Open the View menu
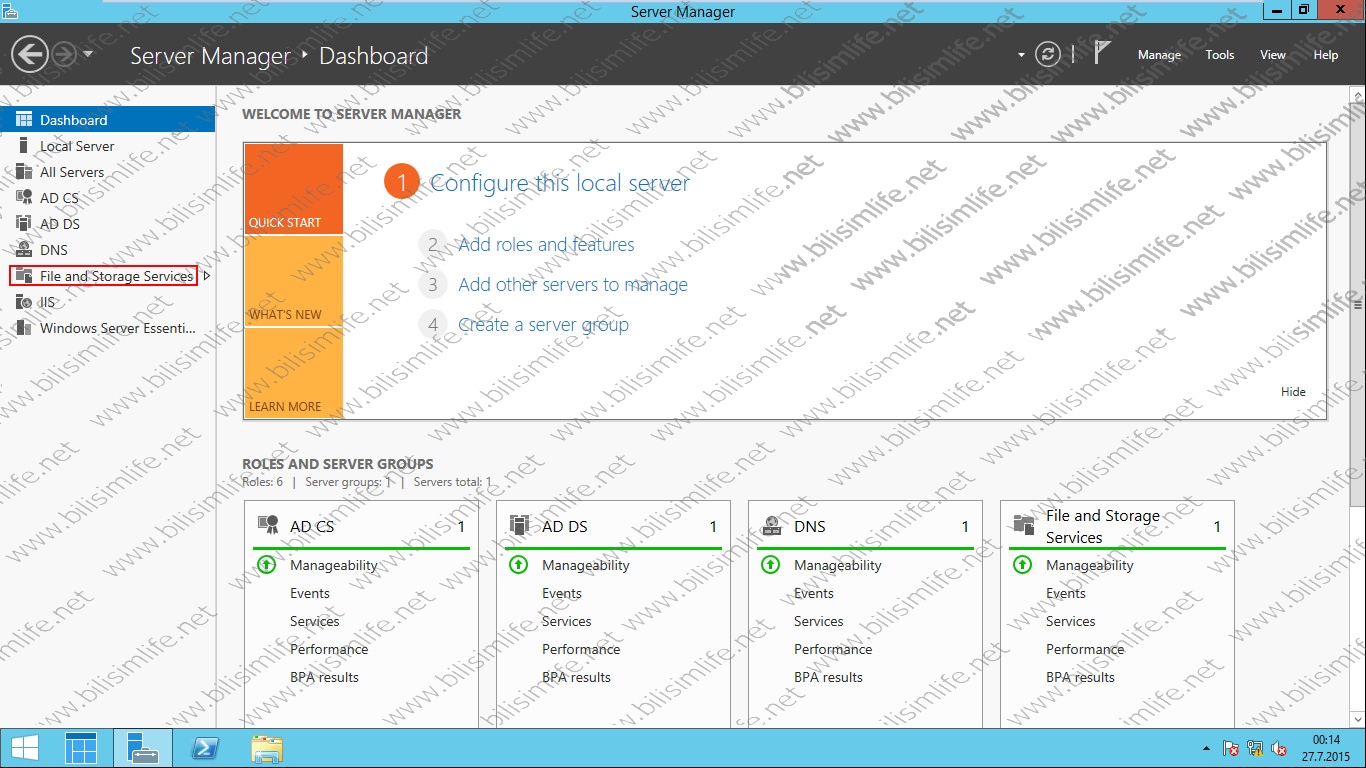The width and height of the screenshot is (1366, 768). (x=1272, y=55)
